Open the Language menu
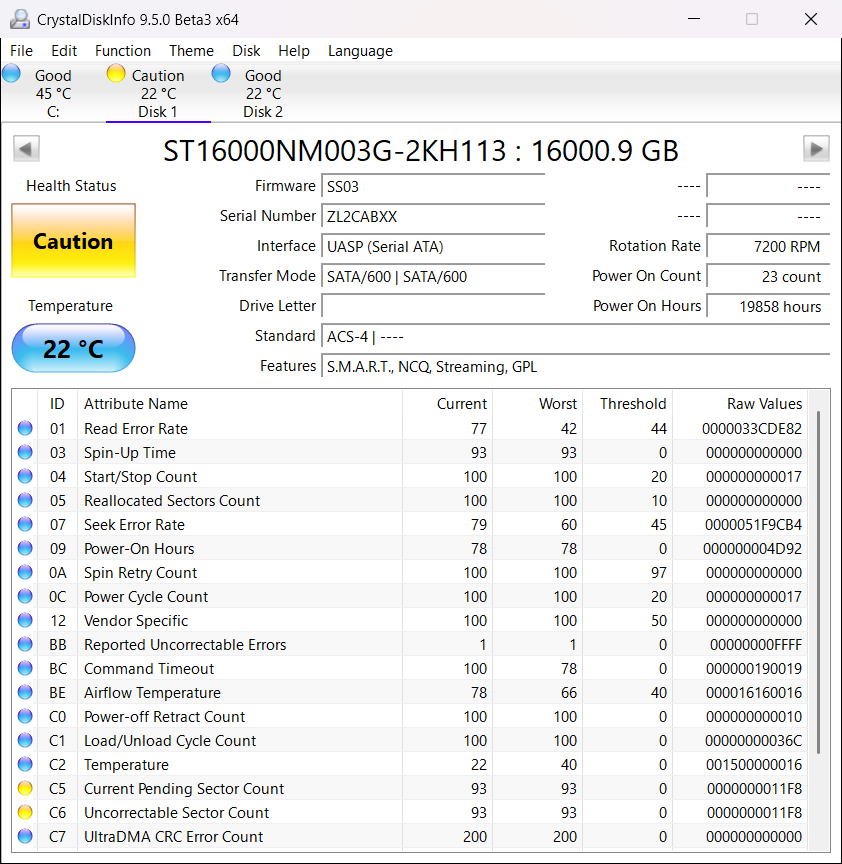Viewport: 842px width, 864px height. 360,51
